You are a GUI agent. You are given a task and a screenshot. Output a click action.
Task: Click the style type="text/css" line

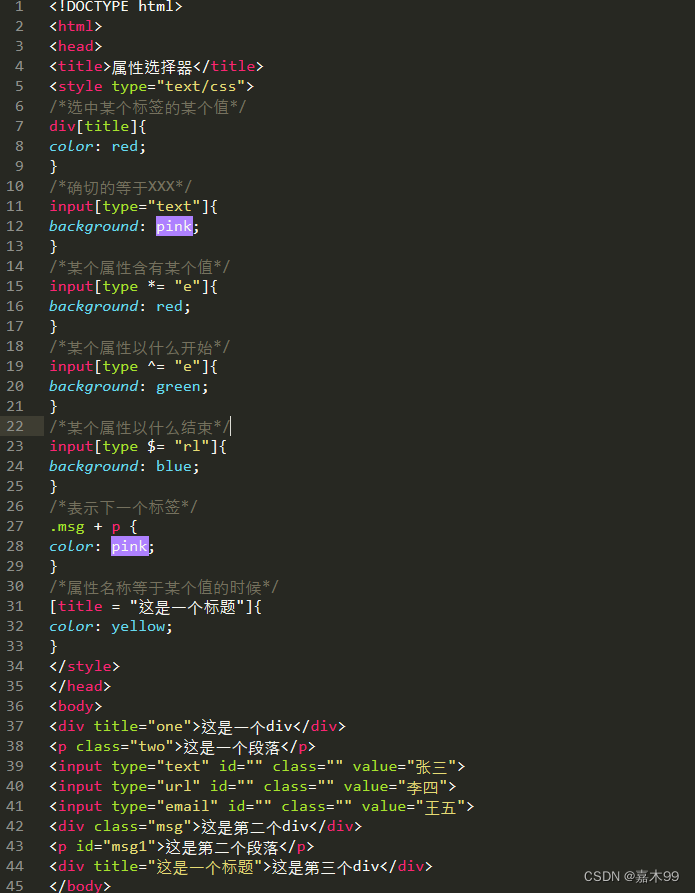152,87
